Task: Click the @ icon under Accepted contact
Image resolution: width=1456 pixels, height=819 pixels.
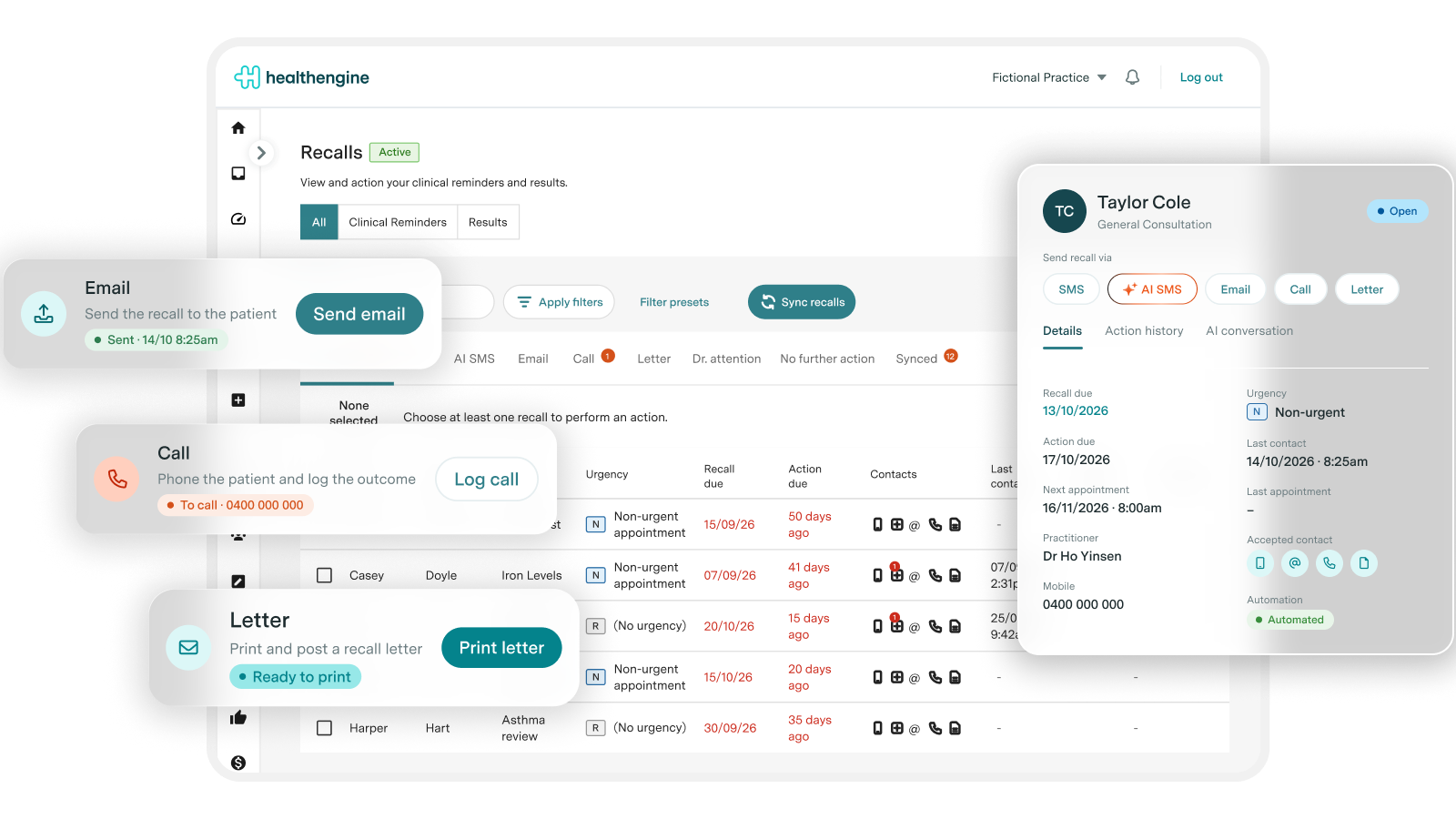Action: click(1295, 563)
